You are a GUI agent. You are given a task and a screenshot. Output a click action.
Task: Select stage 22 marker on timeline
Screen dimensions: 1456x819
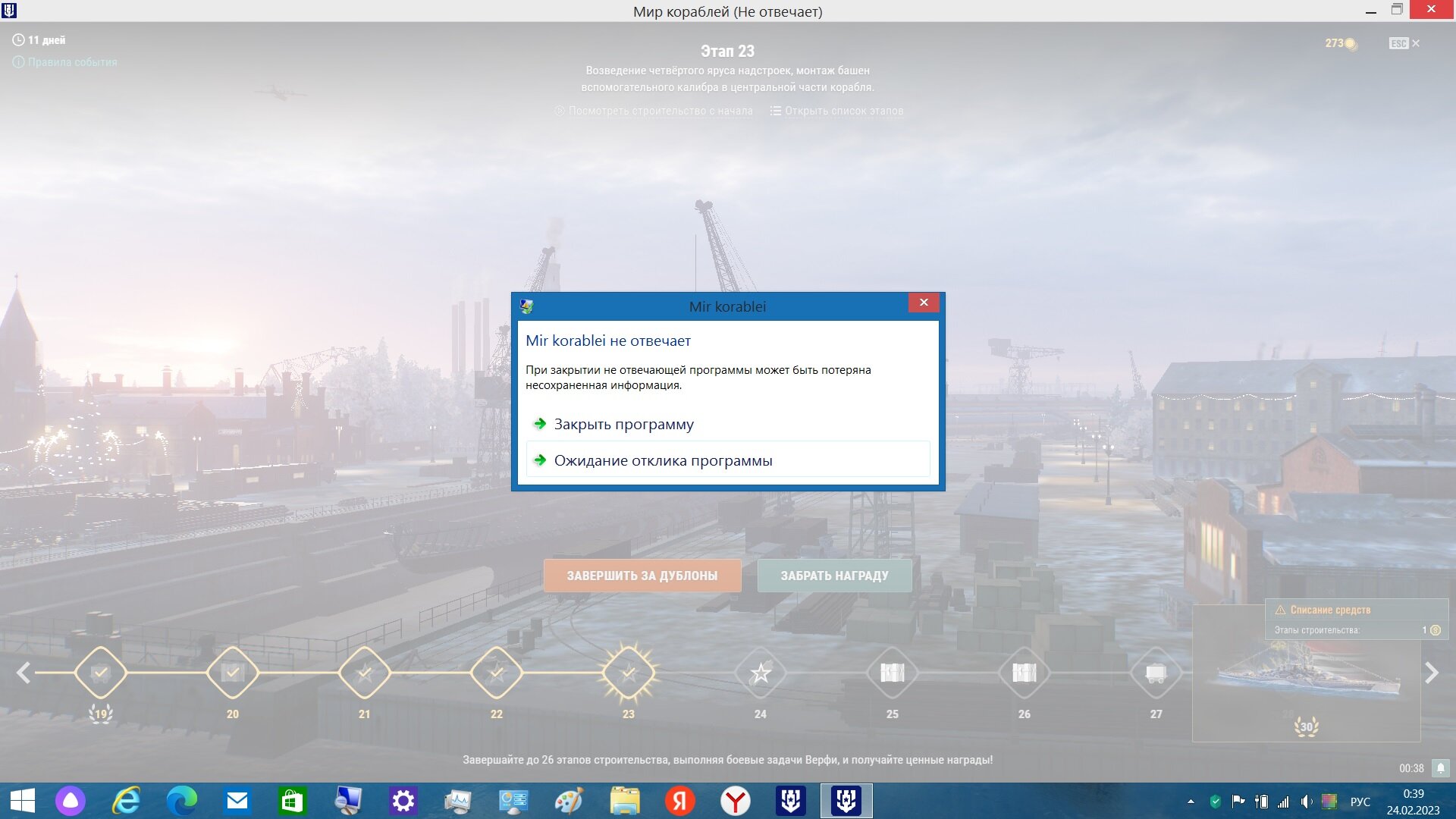click(496, 673)
